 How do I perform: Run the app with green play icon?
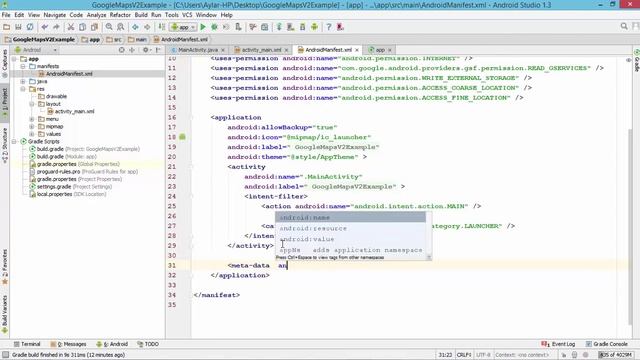pyautogui.click(x=203, y=27)
